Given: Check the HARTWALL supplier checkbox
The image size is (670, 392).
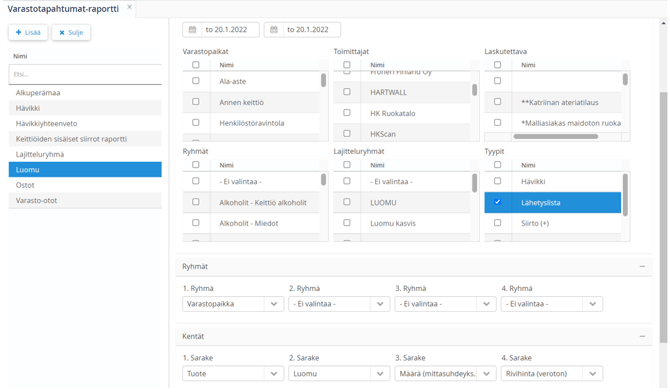Looking at the screenshot, I should pos(347,92).
